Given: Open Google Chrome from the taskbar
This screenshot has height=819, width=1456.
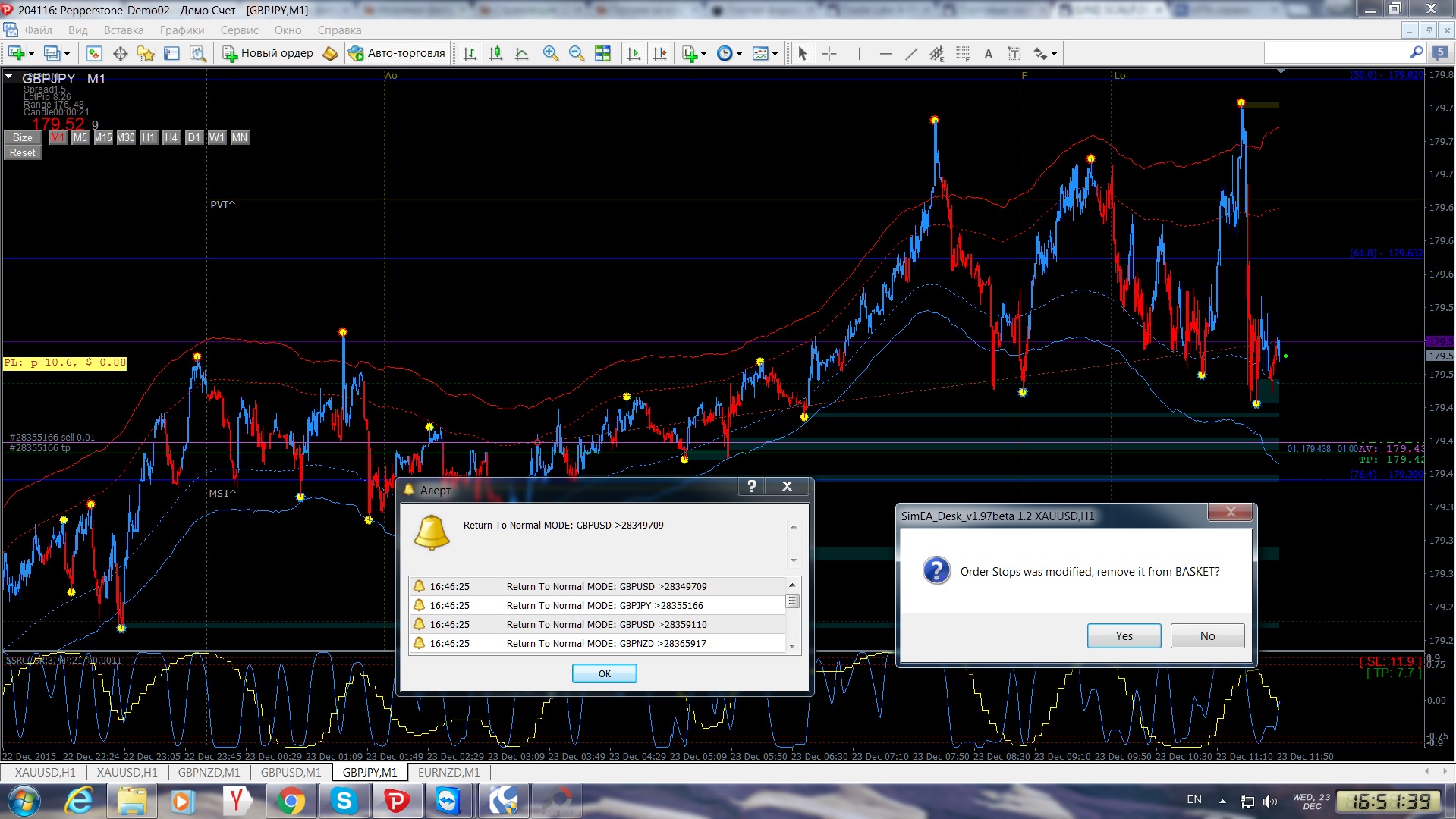Looking at the screenshot, I should 291,801.
